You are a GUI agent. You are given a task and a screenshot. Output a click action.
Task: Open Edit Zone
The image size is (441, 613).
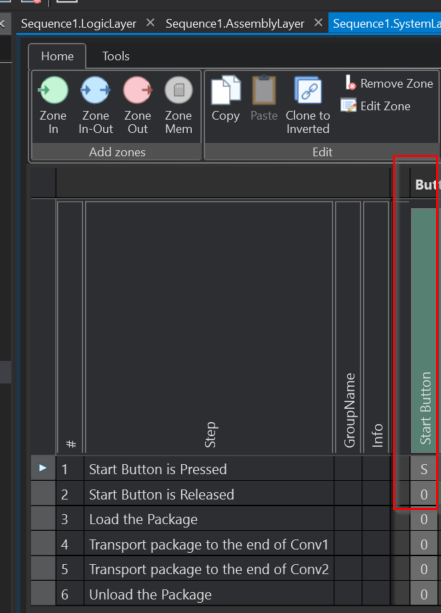point(376,106)
